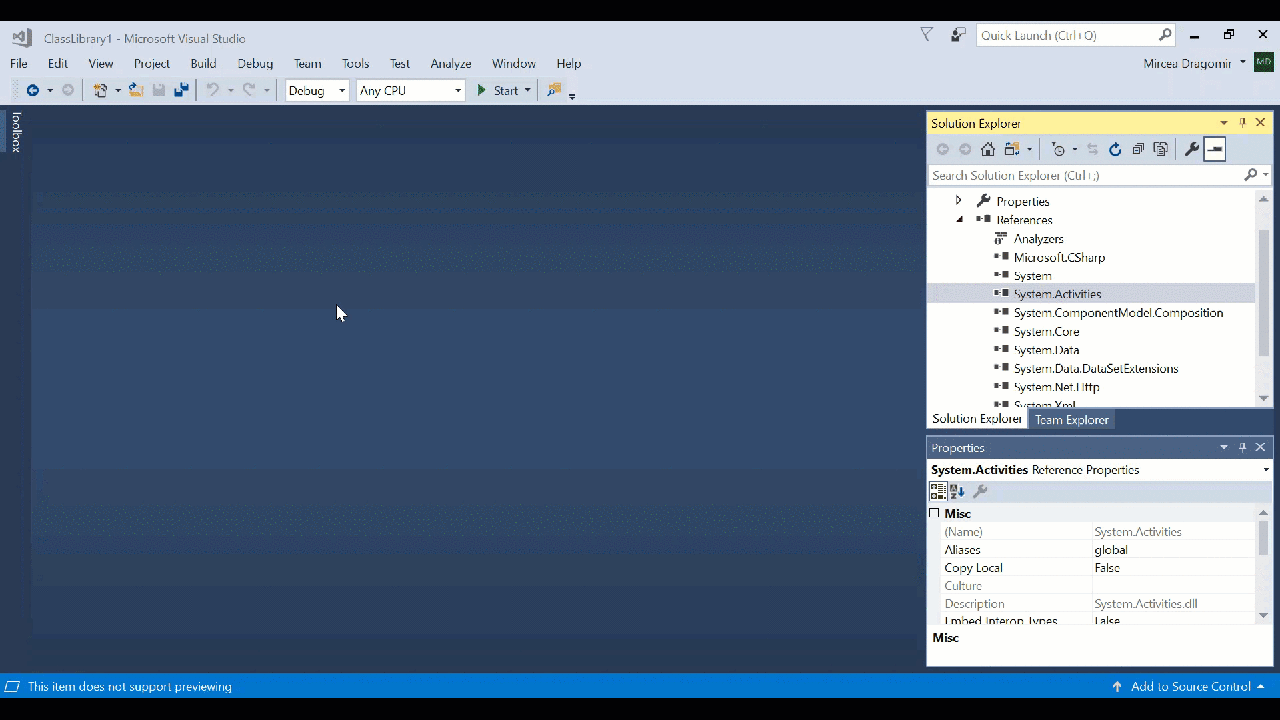Image resolution: width=1280 pixels, height=720 pixels.
Task: Select the Microsoft.CSharp reference
Action: tap(1059, 257)
